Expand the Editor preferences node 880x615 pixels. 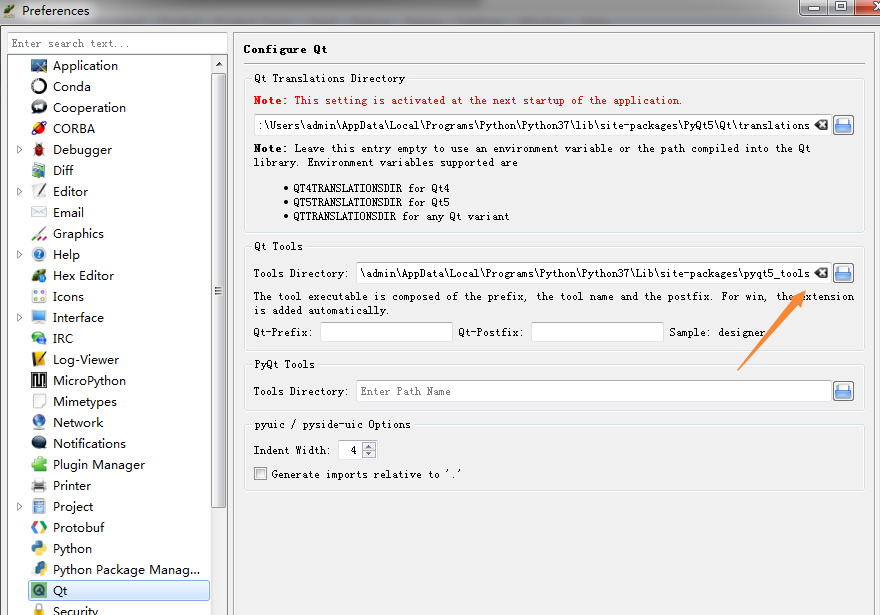19,192
